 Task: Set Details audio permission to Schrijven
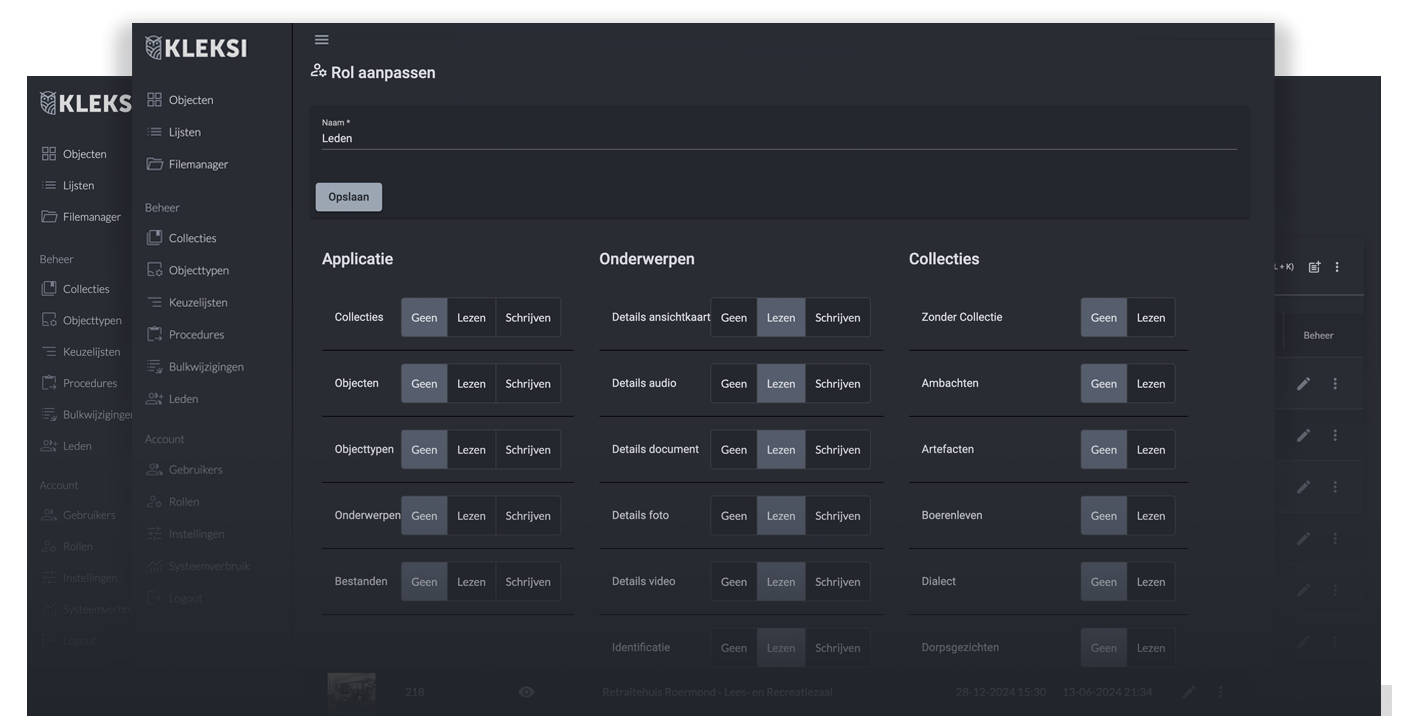pos(837,384)
